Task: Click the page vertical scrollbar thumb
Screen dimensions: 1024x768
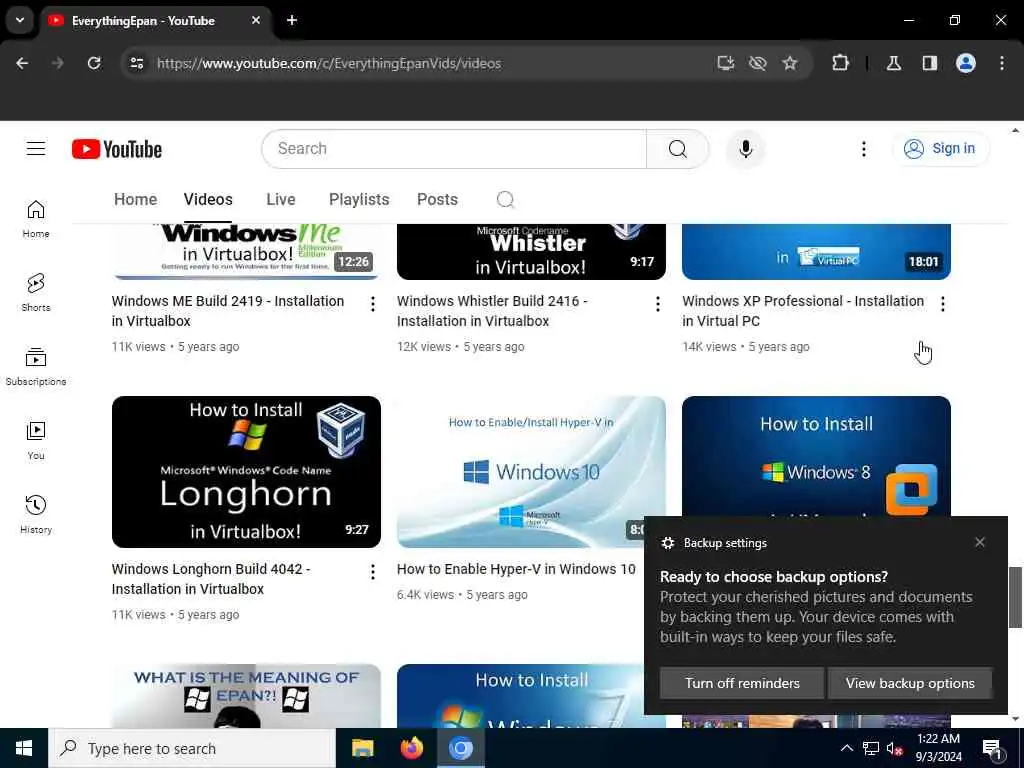Action: (x=1015, y=598)
